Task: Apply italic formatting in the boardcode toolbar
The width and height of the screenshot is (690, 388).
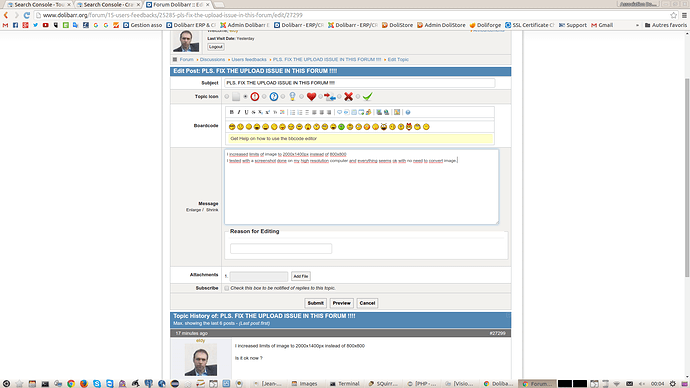Action: pyautogui.click(x=239, y=112)
